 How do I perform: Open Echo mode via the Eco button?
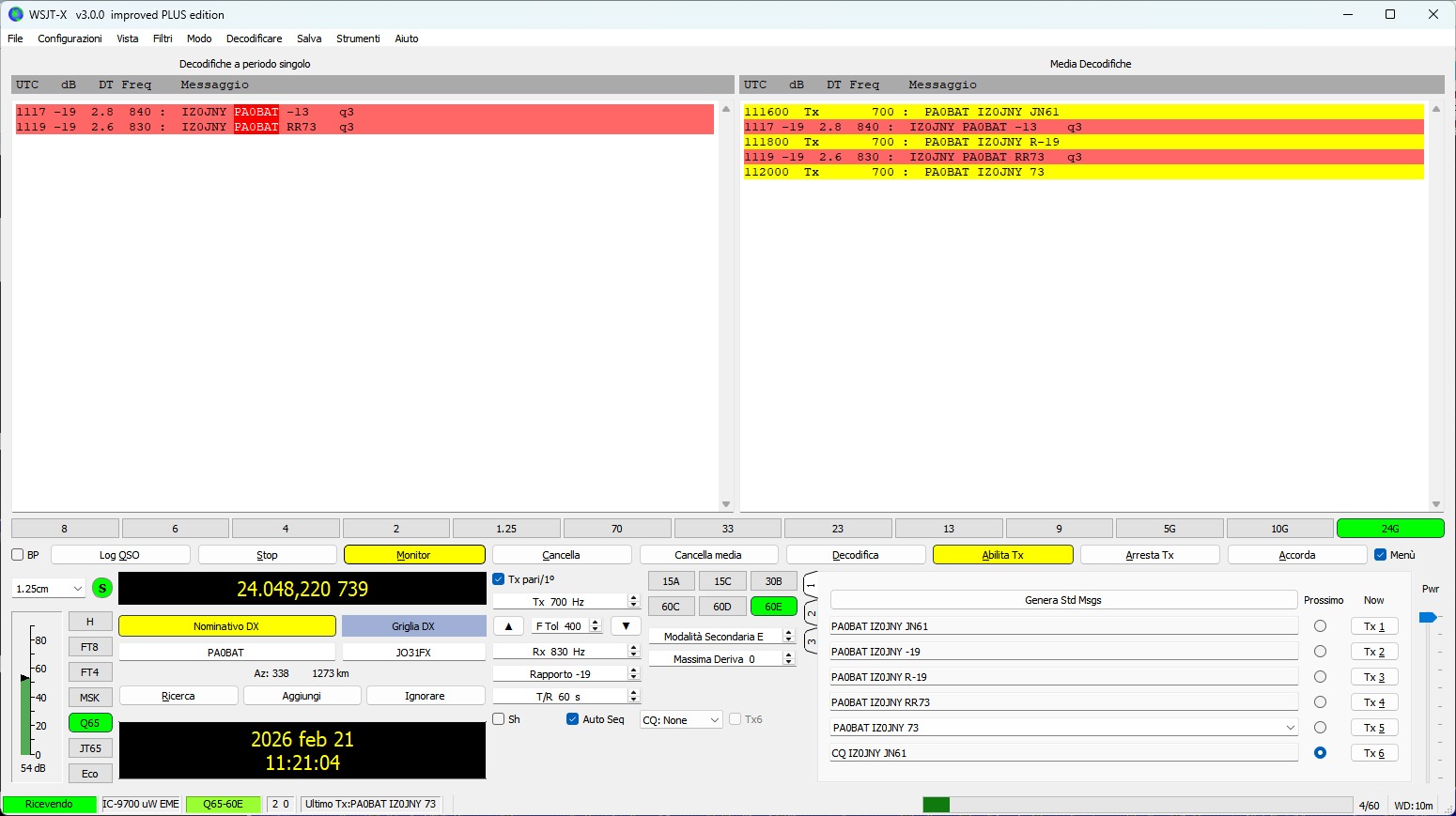(x=90, y=773)
